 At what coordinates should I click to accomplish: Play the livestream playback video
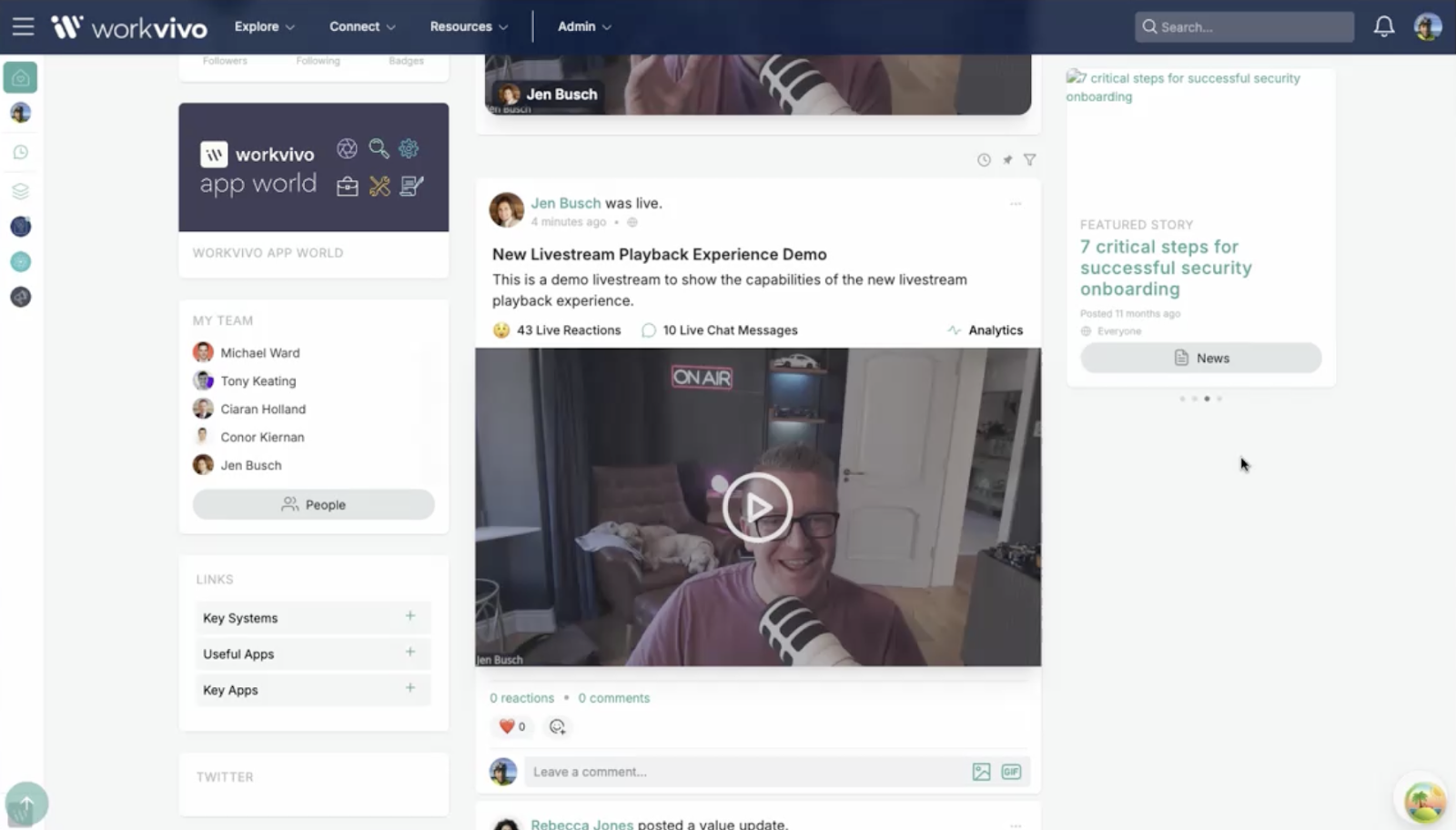coord(757,507)
